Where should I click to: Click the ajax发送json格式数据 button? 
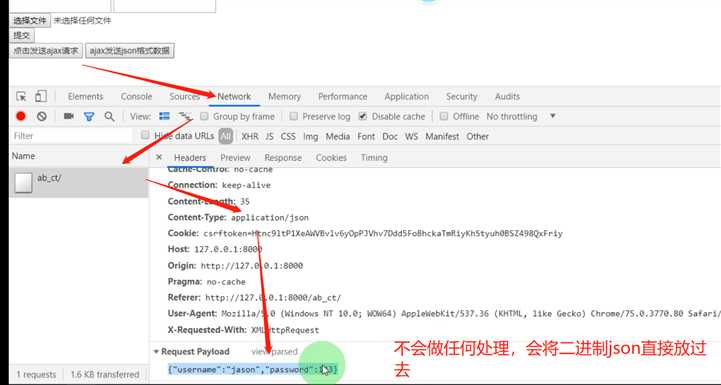pyautogui.click(x=130, y=51)
